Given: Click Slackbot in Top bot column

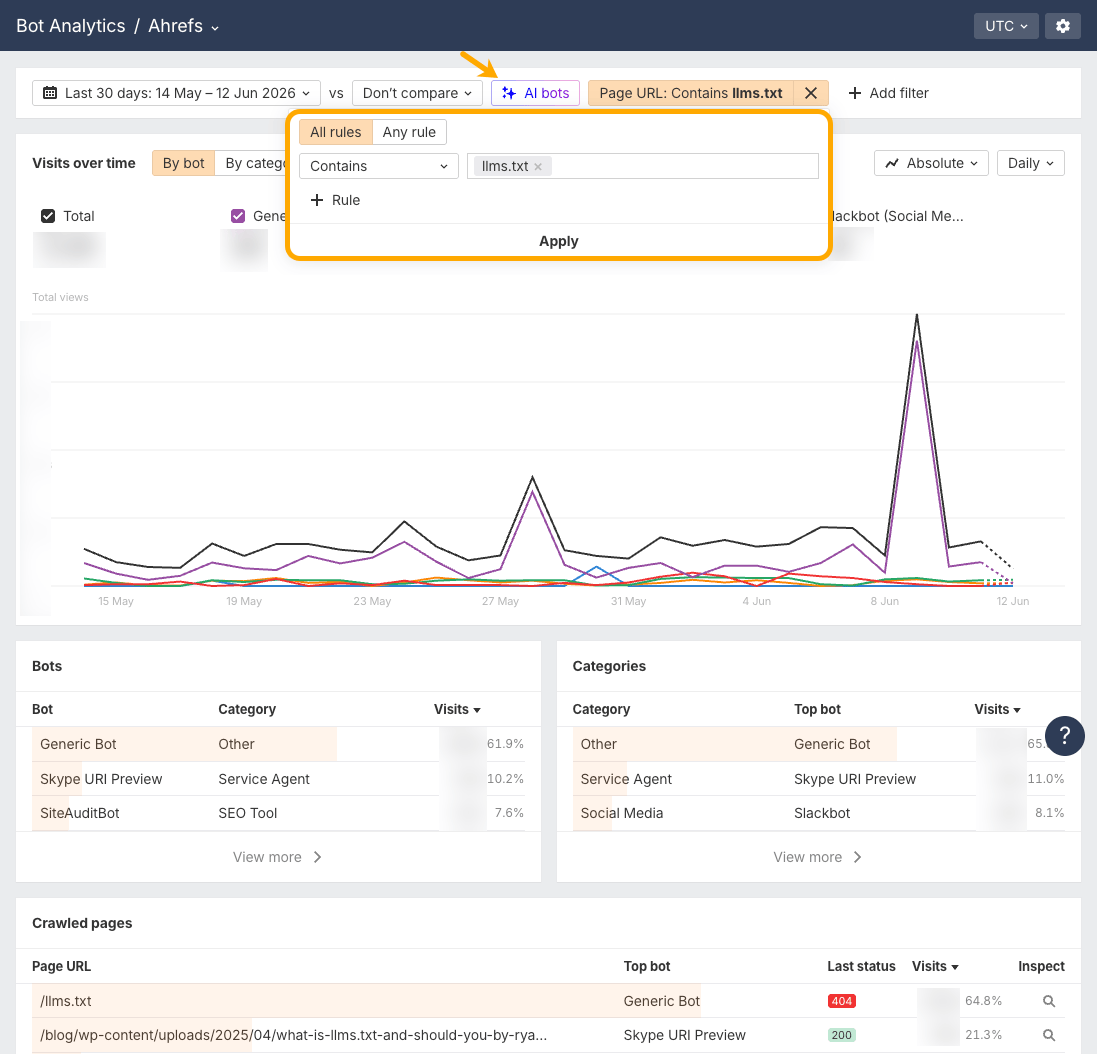Looking at the screenshot, I should coord(821,813).
